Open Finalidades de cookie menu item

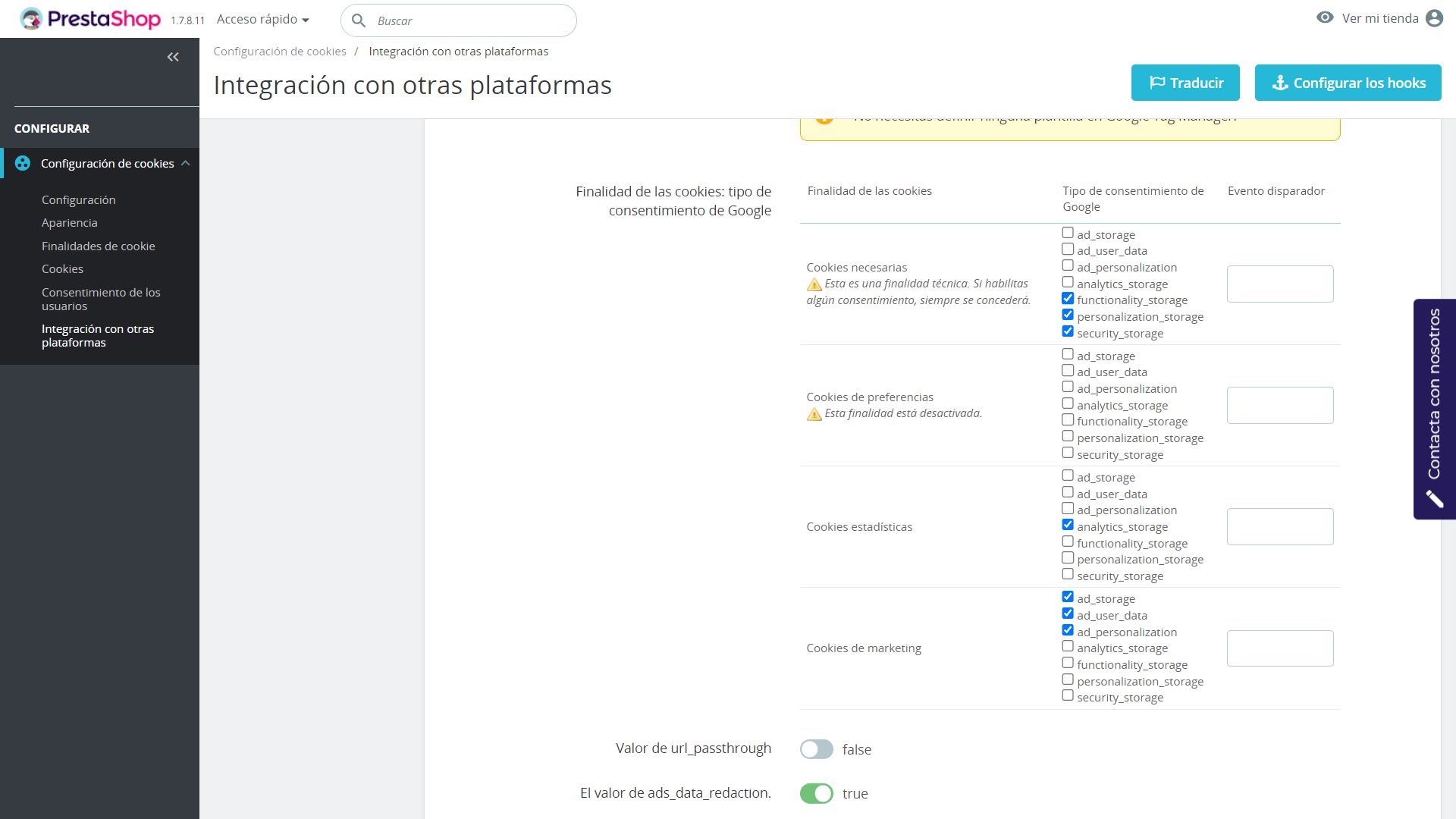click(x=98, y=246)
